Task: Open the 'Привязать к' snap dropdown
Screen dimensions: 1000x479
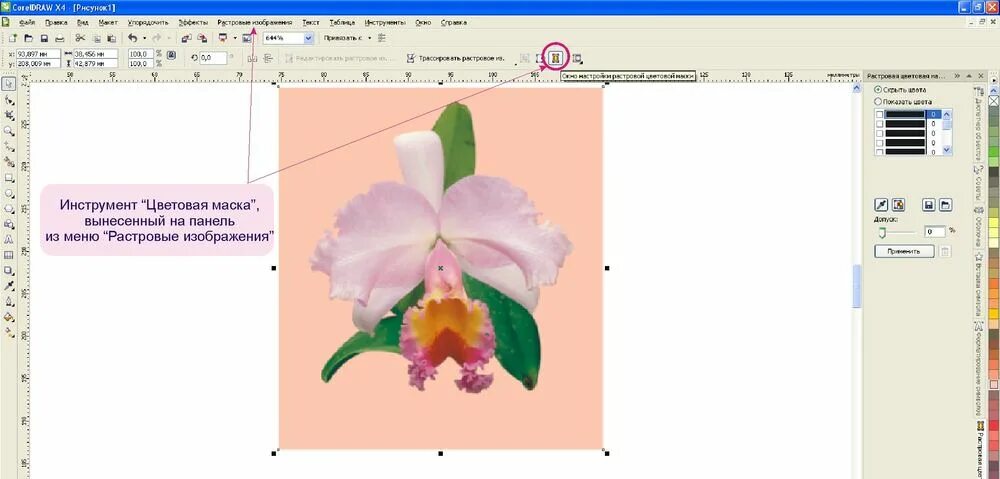Action: pyautogui.click(x=369, y=38)
